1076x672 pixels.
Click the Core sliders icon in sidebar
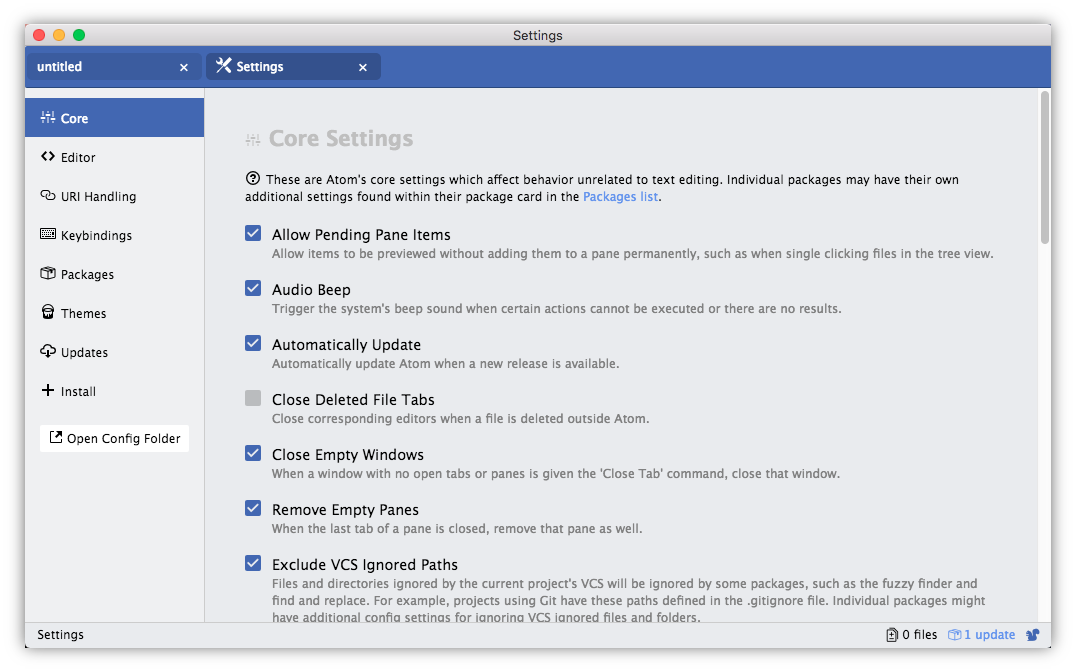click(47, 117)
